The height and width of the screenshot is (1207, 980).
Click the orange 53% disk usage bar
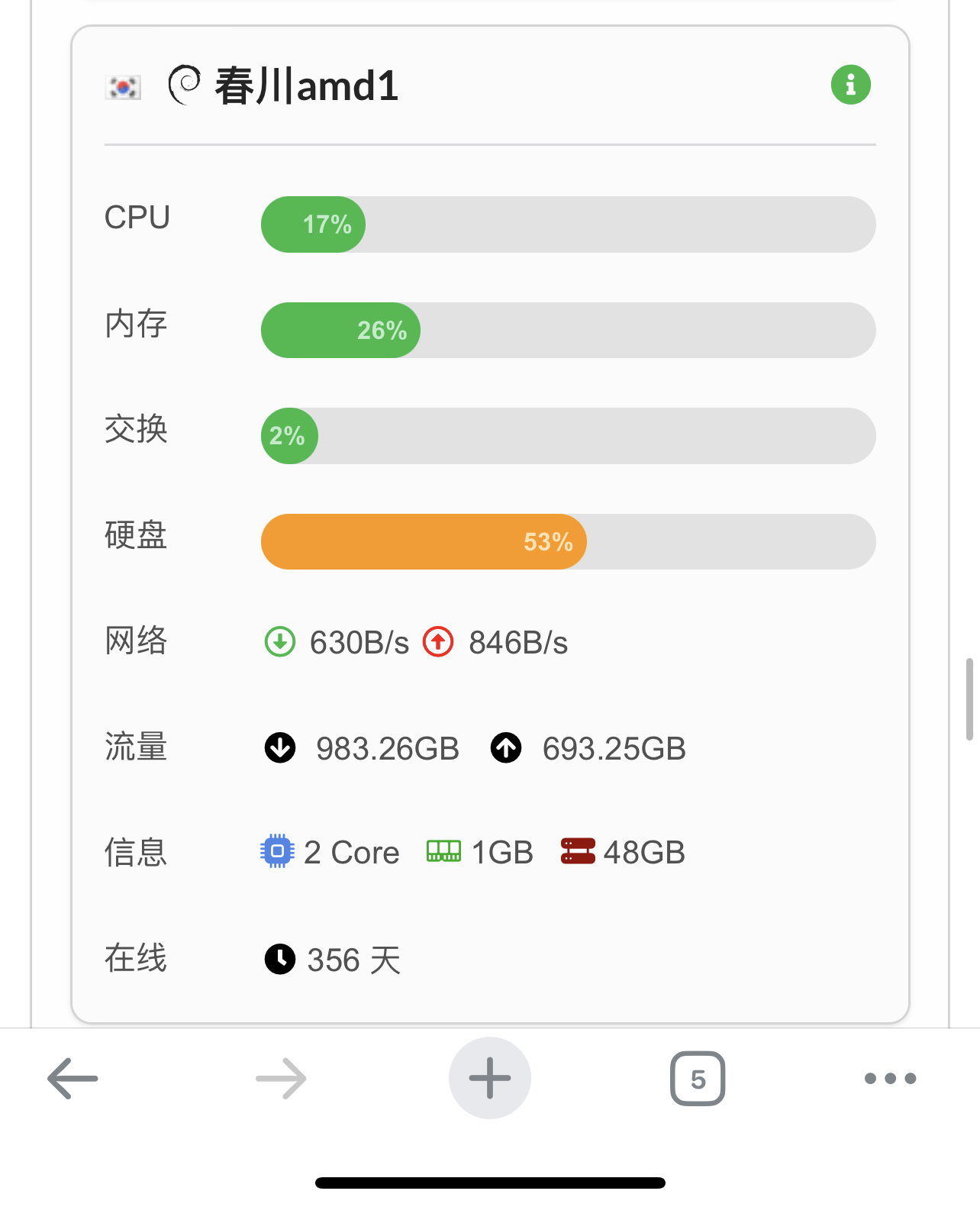tap(424, 542)
